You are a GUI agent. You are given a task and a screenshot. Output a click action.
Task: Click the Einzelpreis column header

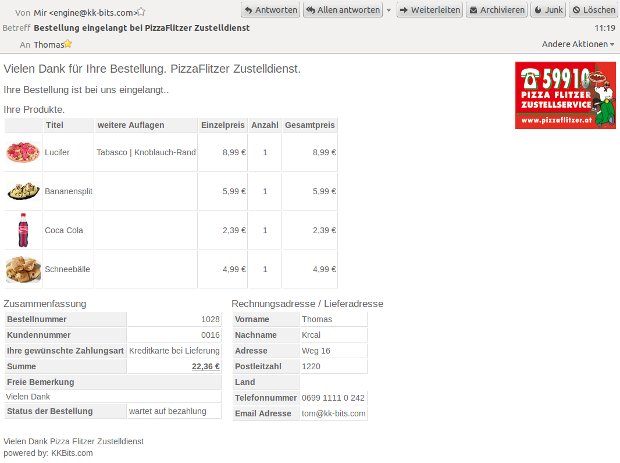(x=223, y=125)
